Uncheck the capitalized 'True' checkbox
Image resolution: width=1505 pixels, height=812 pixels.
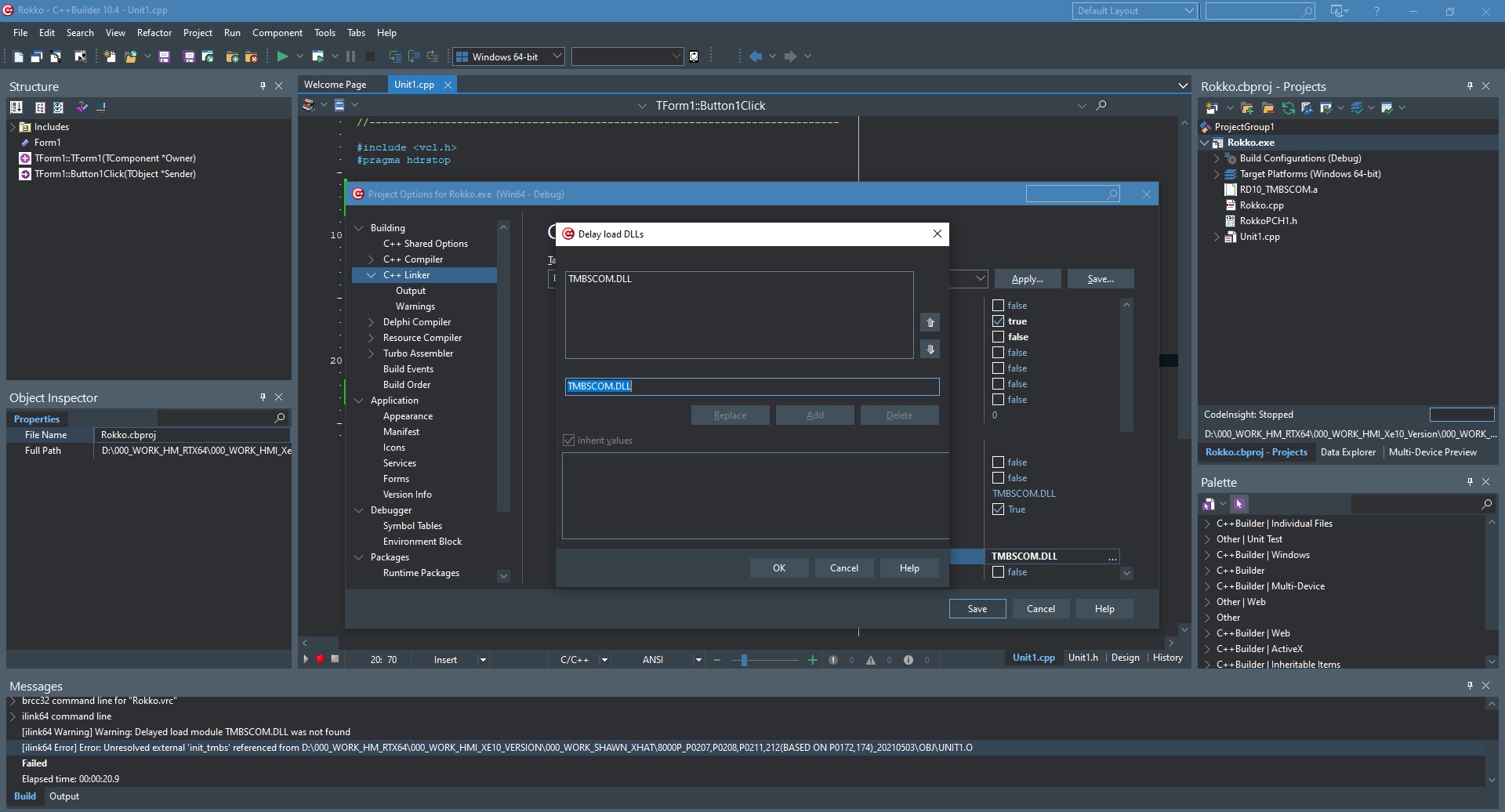tap(998, 509)
